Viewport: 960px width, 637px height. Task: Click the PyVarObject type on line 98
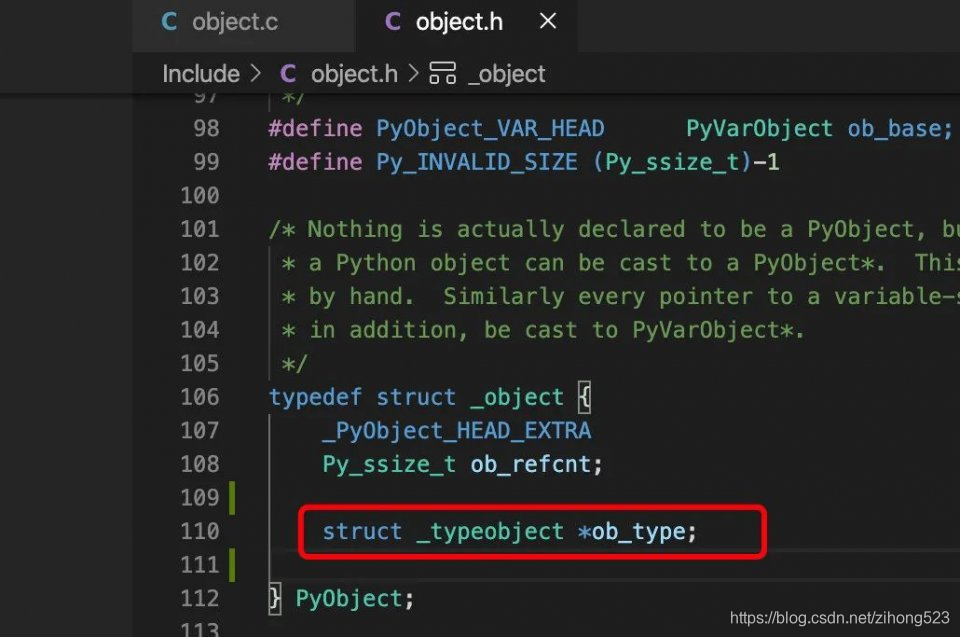tap(759, 129)
